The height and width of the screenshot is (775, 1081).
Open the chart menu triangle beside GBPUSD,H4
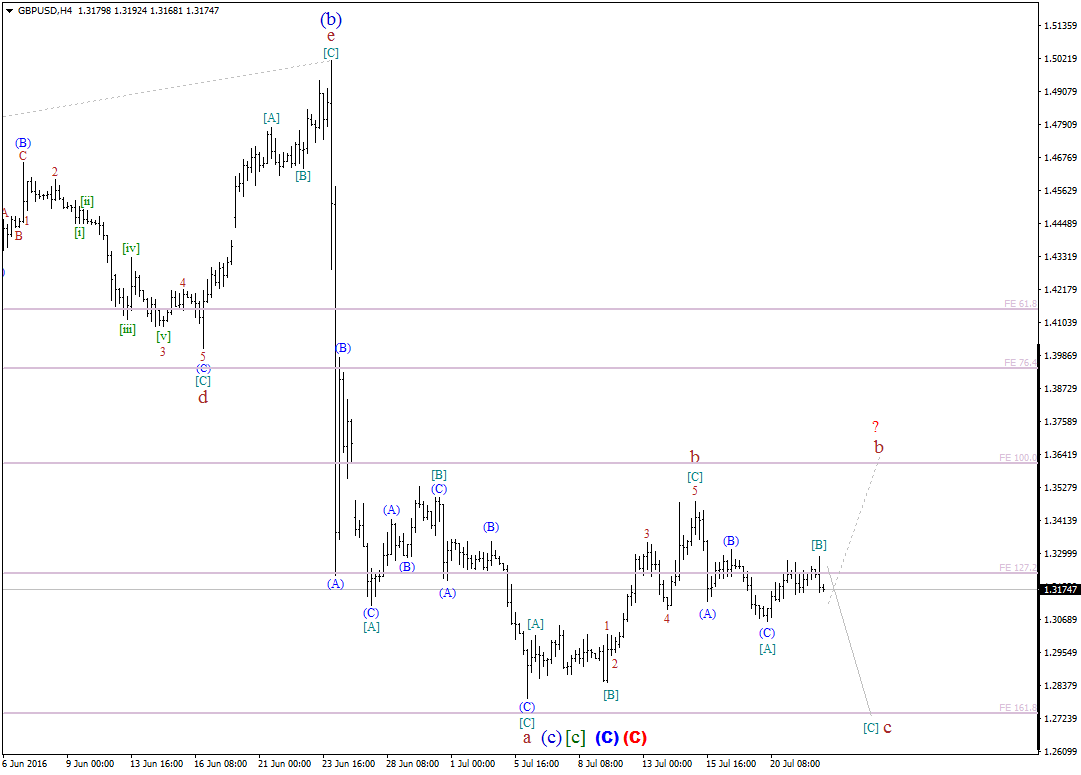(9, 11)
